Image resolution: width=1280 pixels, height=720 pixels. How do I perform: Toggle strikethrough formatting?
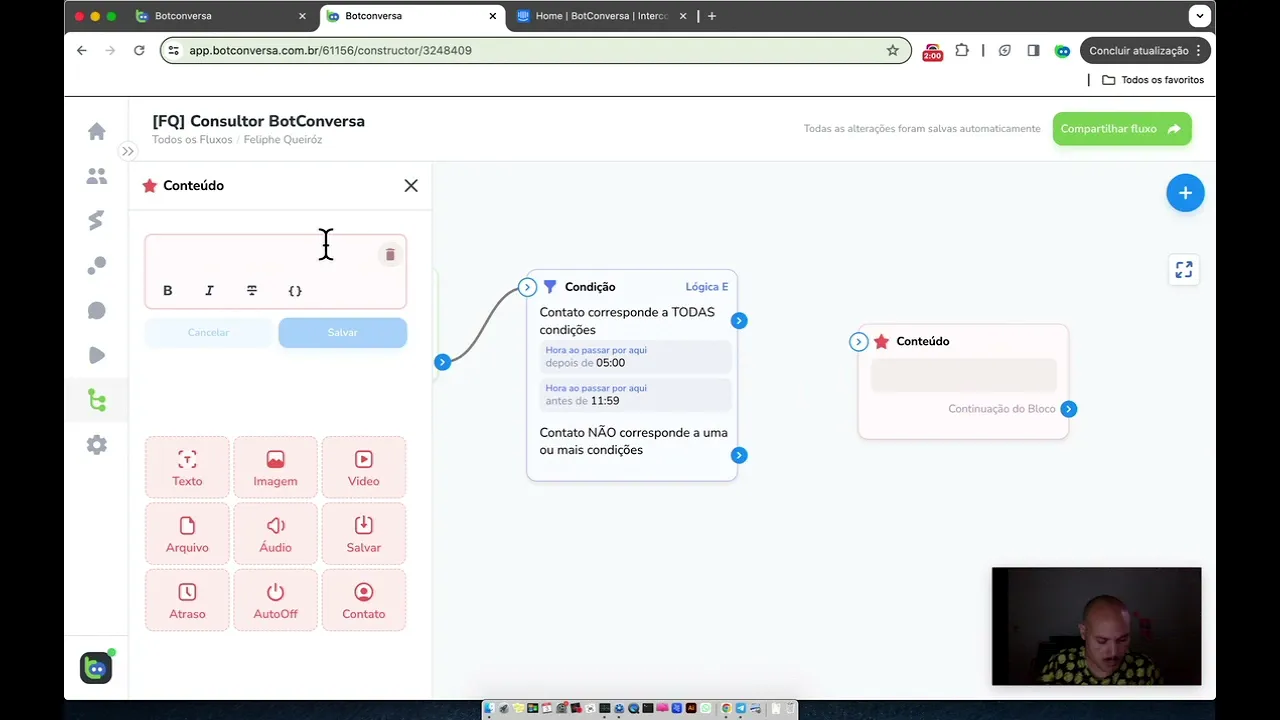(x=252, y=291)
